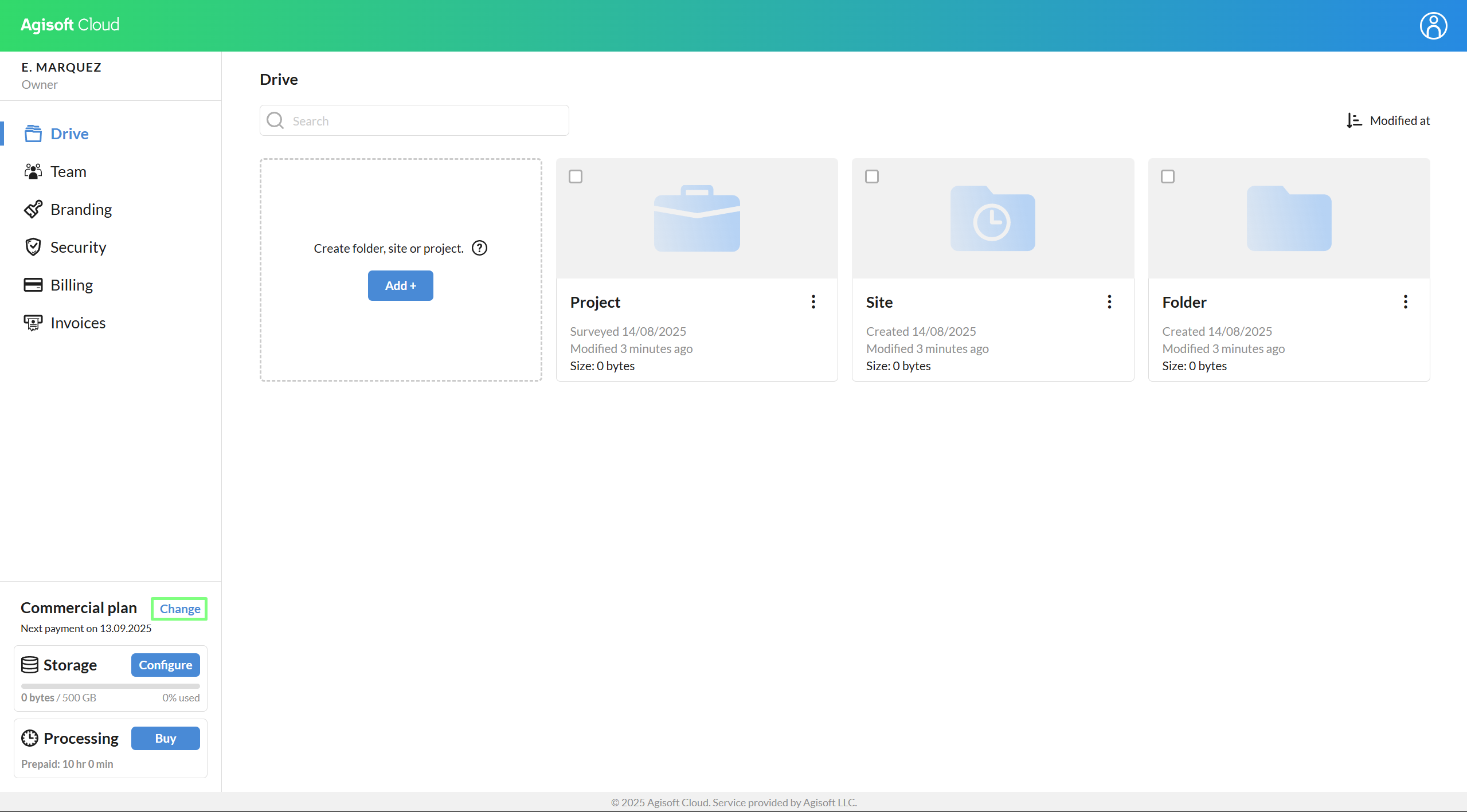This screenshot has height=812, width=1467.
Task: Select the Project card checkbox
Action: [x=576, y=176]
